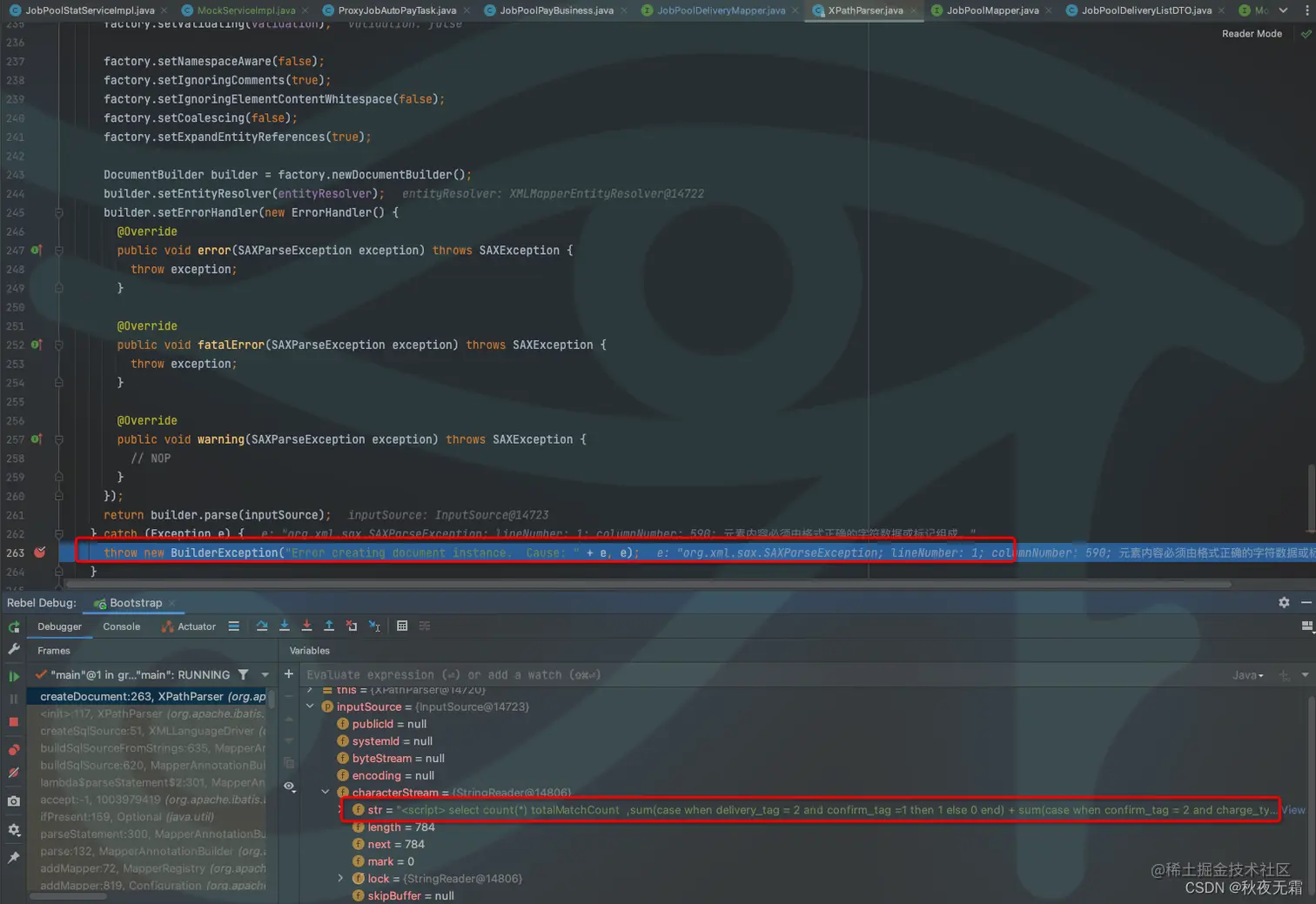The height and width of the screenshot is (904, 1316).
Task: Click View link for str value
Action: pos(1293,810)
